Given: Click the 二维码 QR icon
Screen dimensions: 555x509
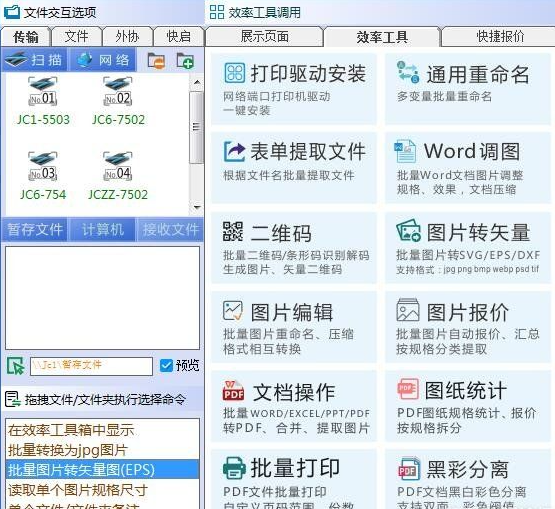Looking at the screenshot, I should click(x=233, y=231).
